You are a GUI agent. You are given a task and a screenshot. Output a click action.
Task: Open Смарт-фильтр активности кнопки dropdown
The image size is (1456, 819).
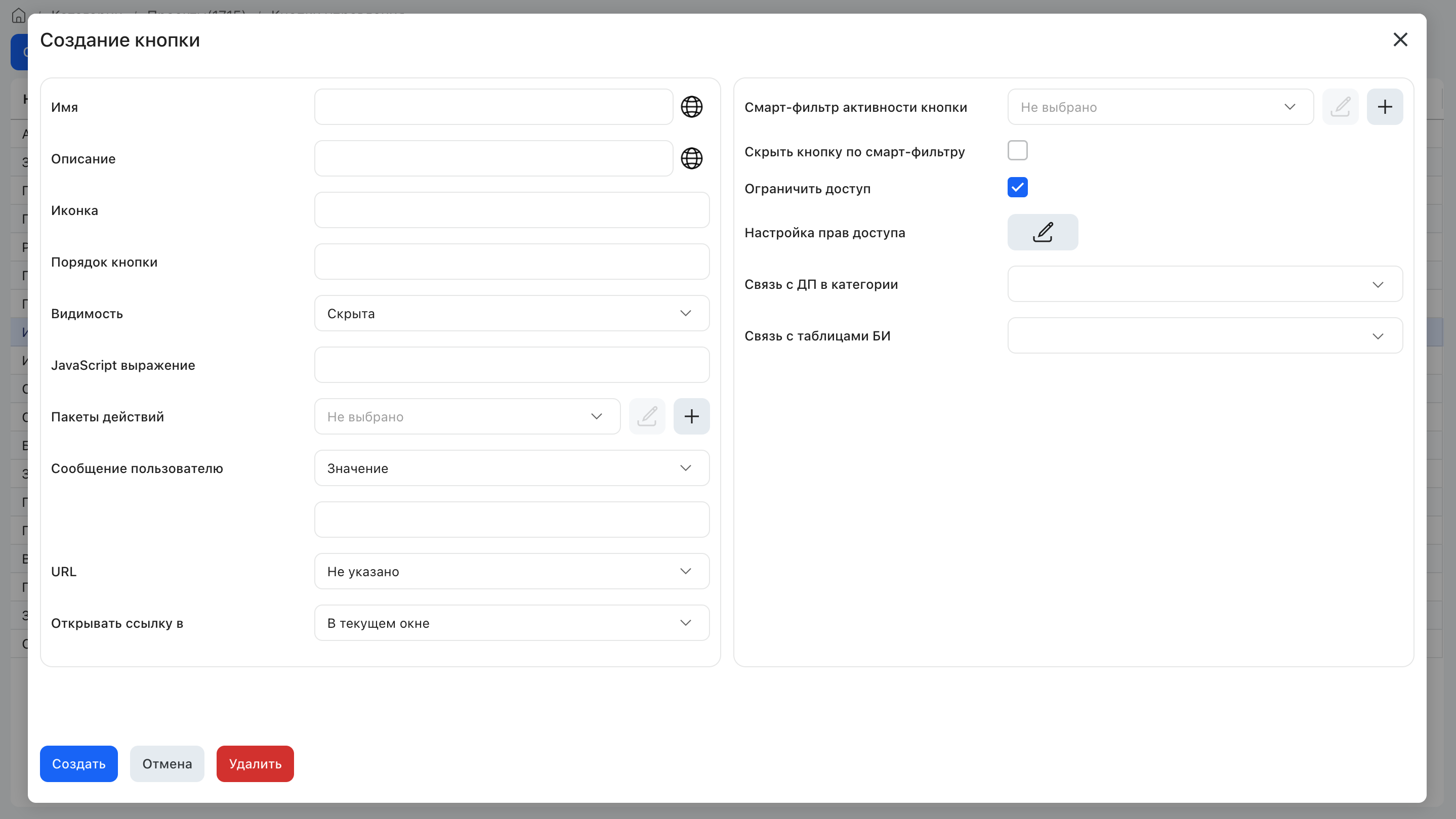click(x=1160, y=107)
